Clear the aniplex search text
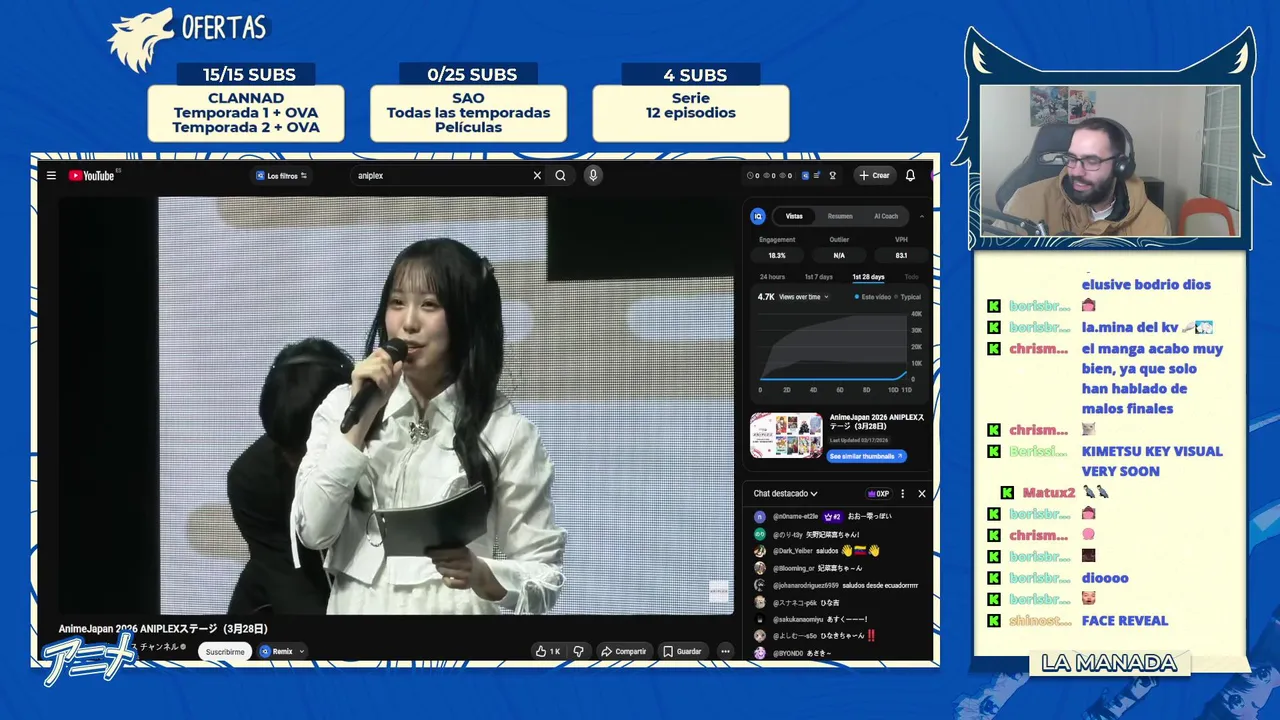 coord(537,176)
